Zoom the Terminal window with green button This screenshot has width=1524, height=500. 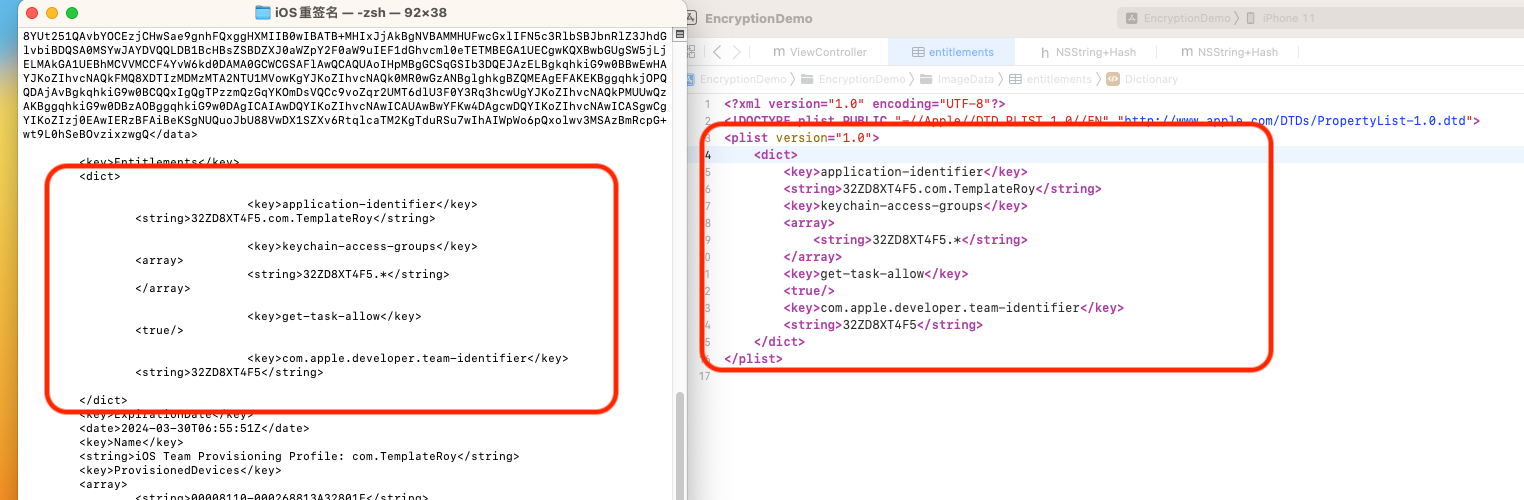click(71, 13)
